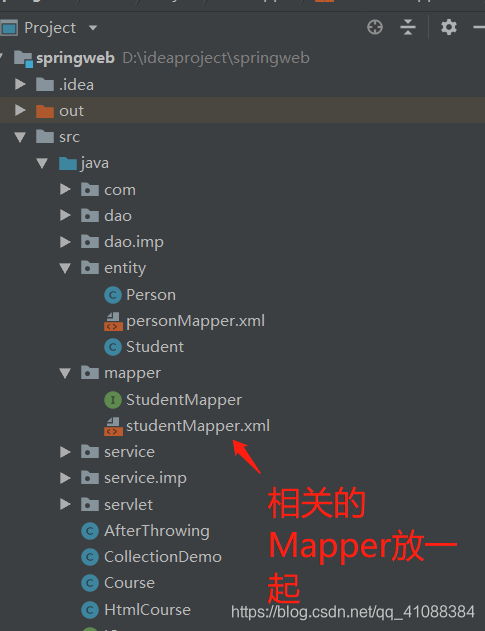
Task: Click the AfterThrowing class icon
Action: point(90,531)
